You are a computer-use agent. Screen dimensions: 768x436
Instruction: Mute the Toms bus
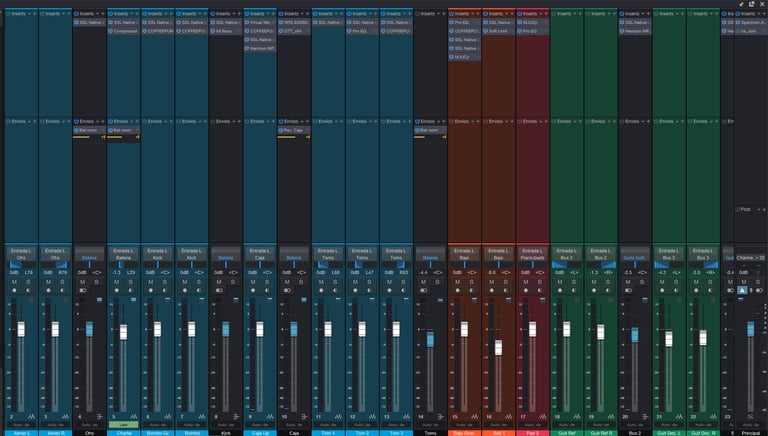coord(424,282)
